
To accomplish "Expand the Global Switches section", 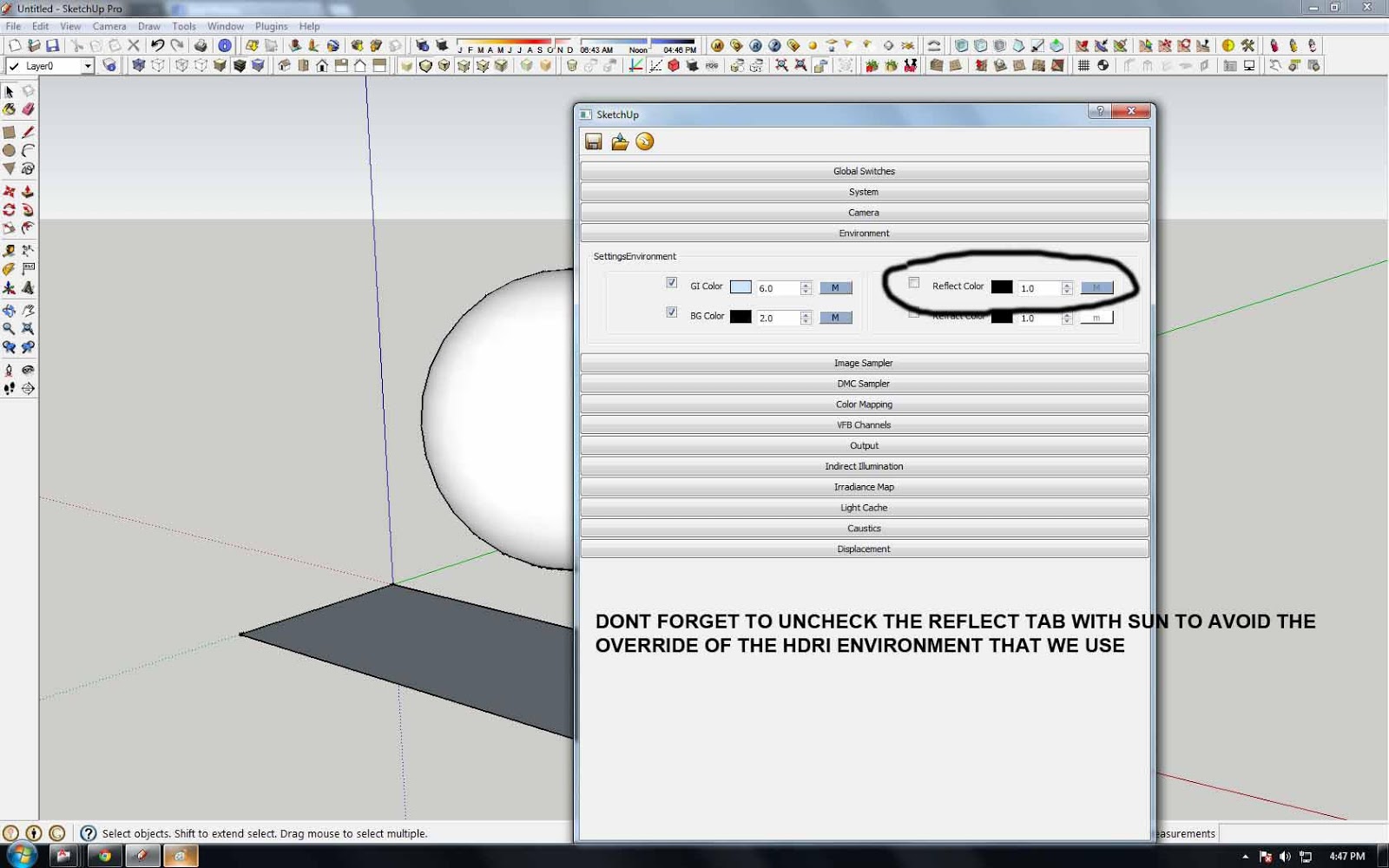I will pyautogui.click(x=864, y=170).
